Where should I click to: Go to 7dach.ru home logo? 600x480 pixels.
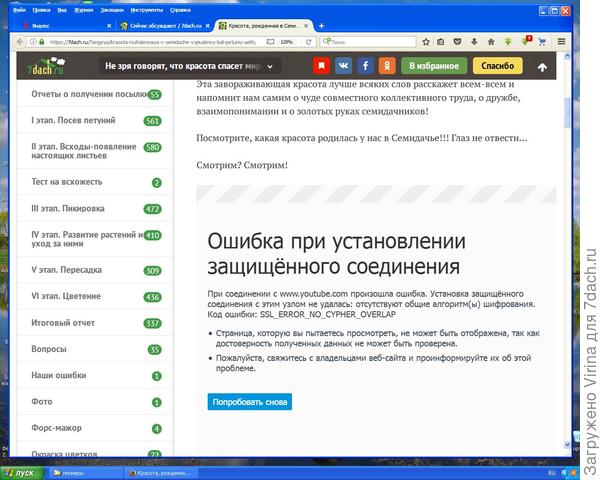pyautogui.click(x=46, y=66)
